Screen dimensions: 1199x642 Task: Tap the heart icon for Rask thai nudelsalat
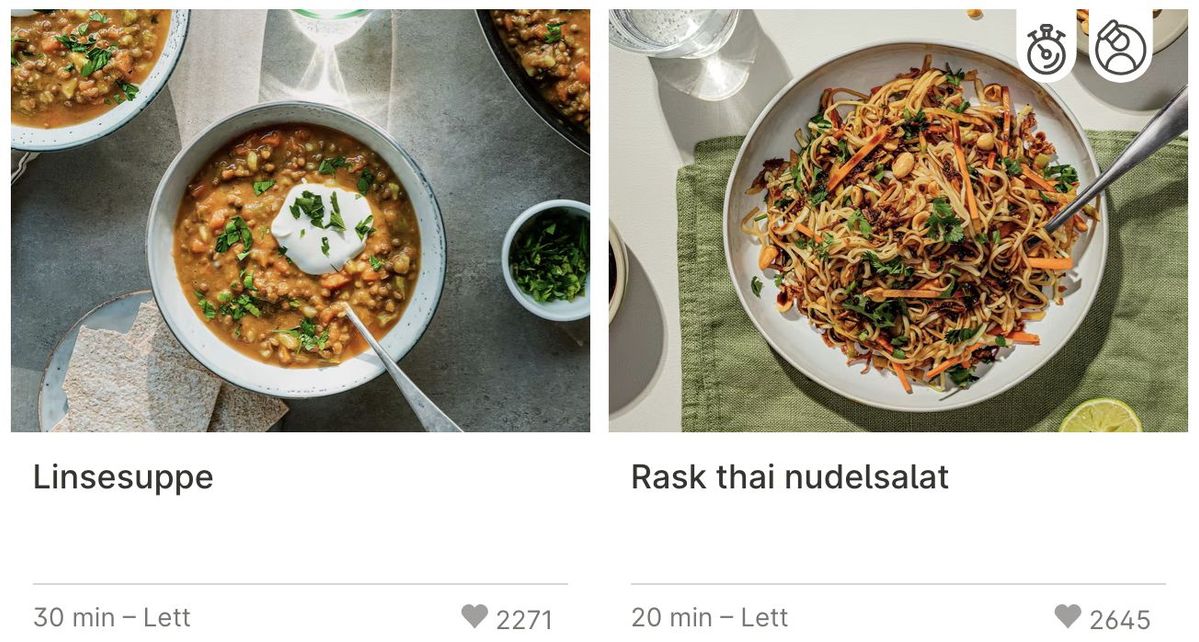1068,616
